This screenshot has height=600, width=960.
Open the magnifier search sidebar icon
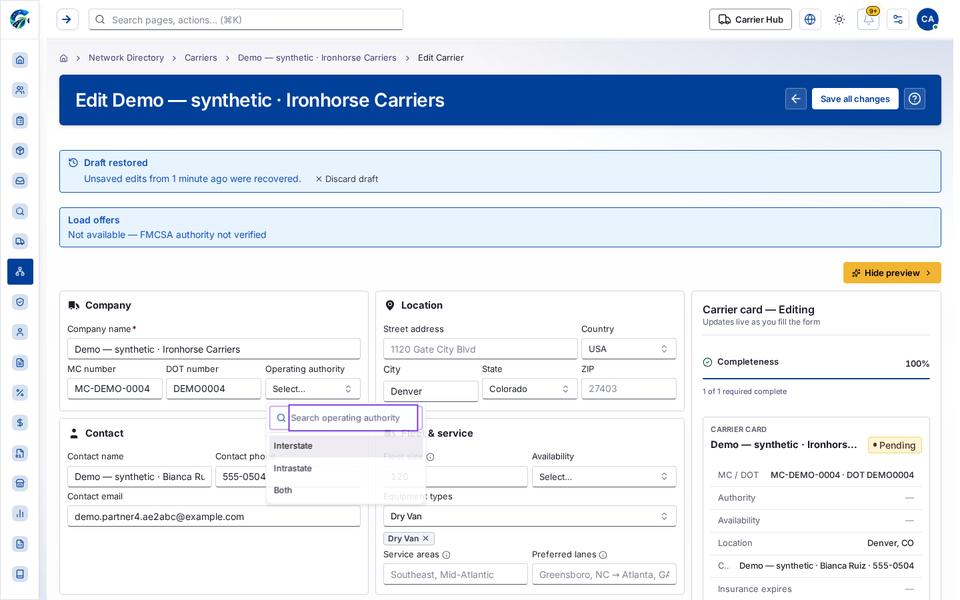pyautogui.click(x=20, y=211)
